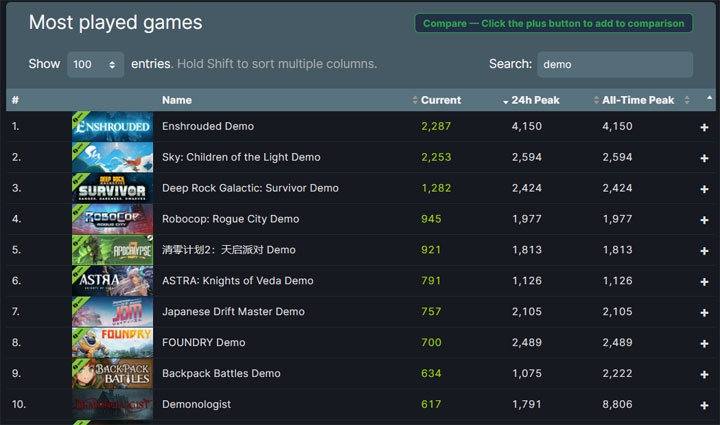
Task: Open FOUNDRY game thumbnail
Action: tap(112, 342)
